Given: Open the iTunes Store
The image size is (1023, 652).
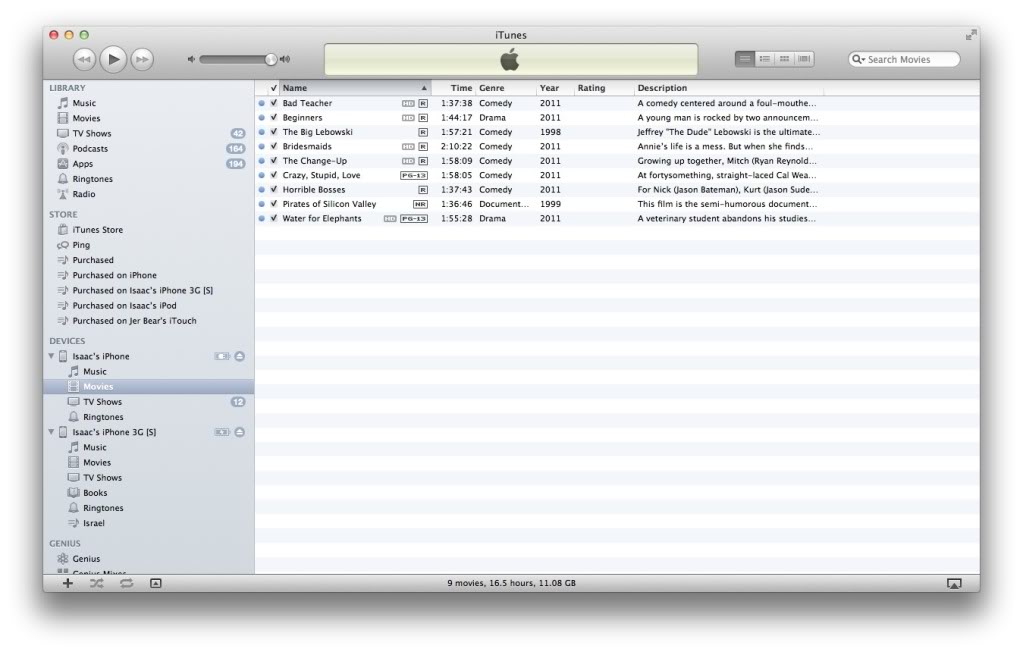Looking at the screenshot, I should pyautogui.click(x=97, y=230).
